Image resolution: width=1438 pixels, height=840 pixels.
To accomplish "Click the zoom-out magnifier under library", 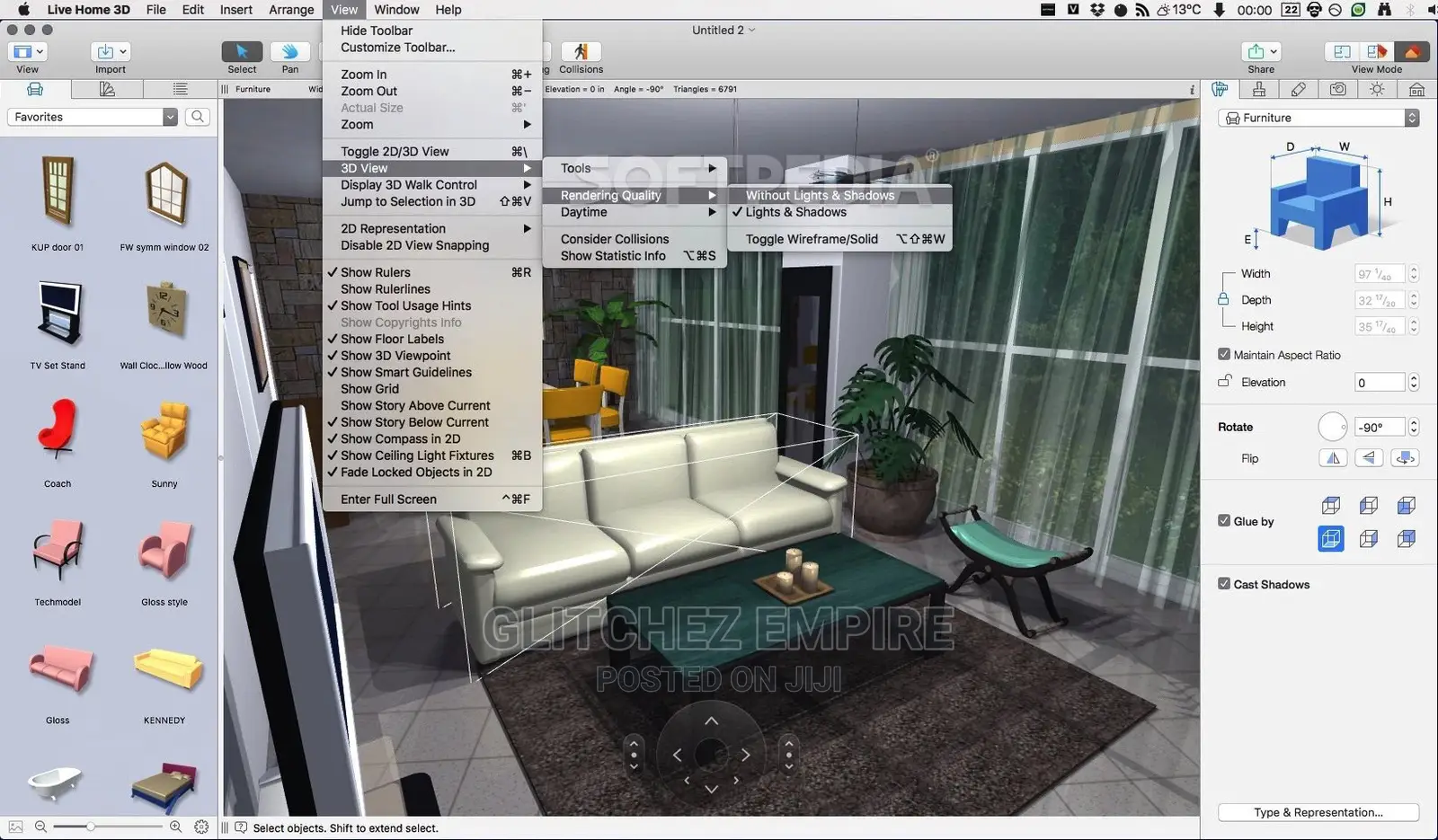I will (x=40, y=827).
